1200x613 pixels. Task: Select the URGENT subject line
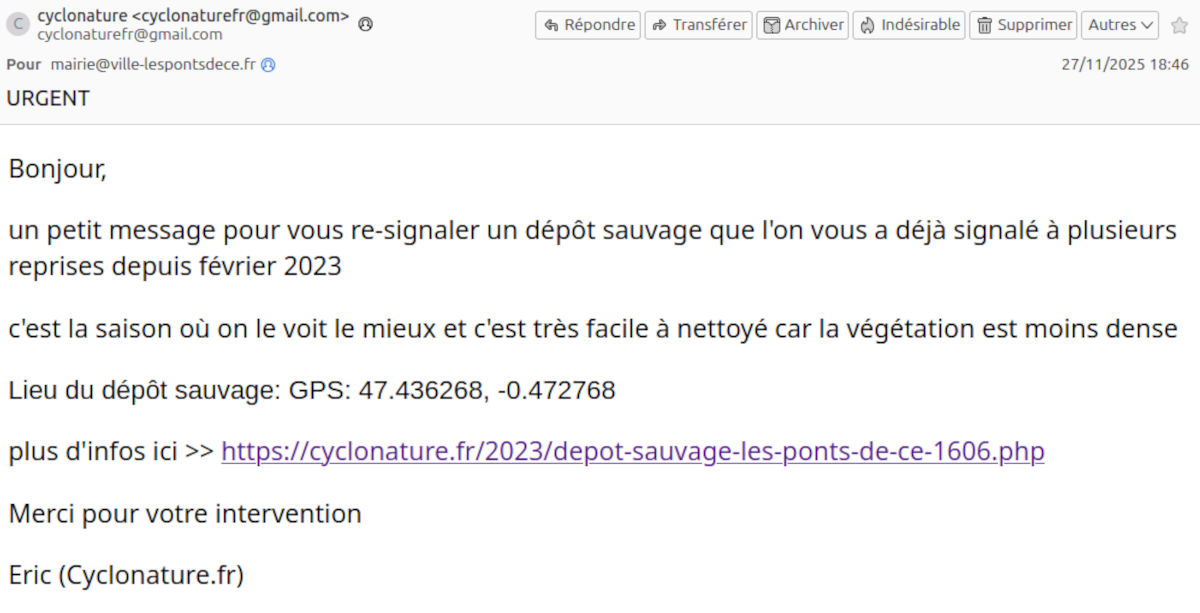tap(48, 98)
